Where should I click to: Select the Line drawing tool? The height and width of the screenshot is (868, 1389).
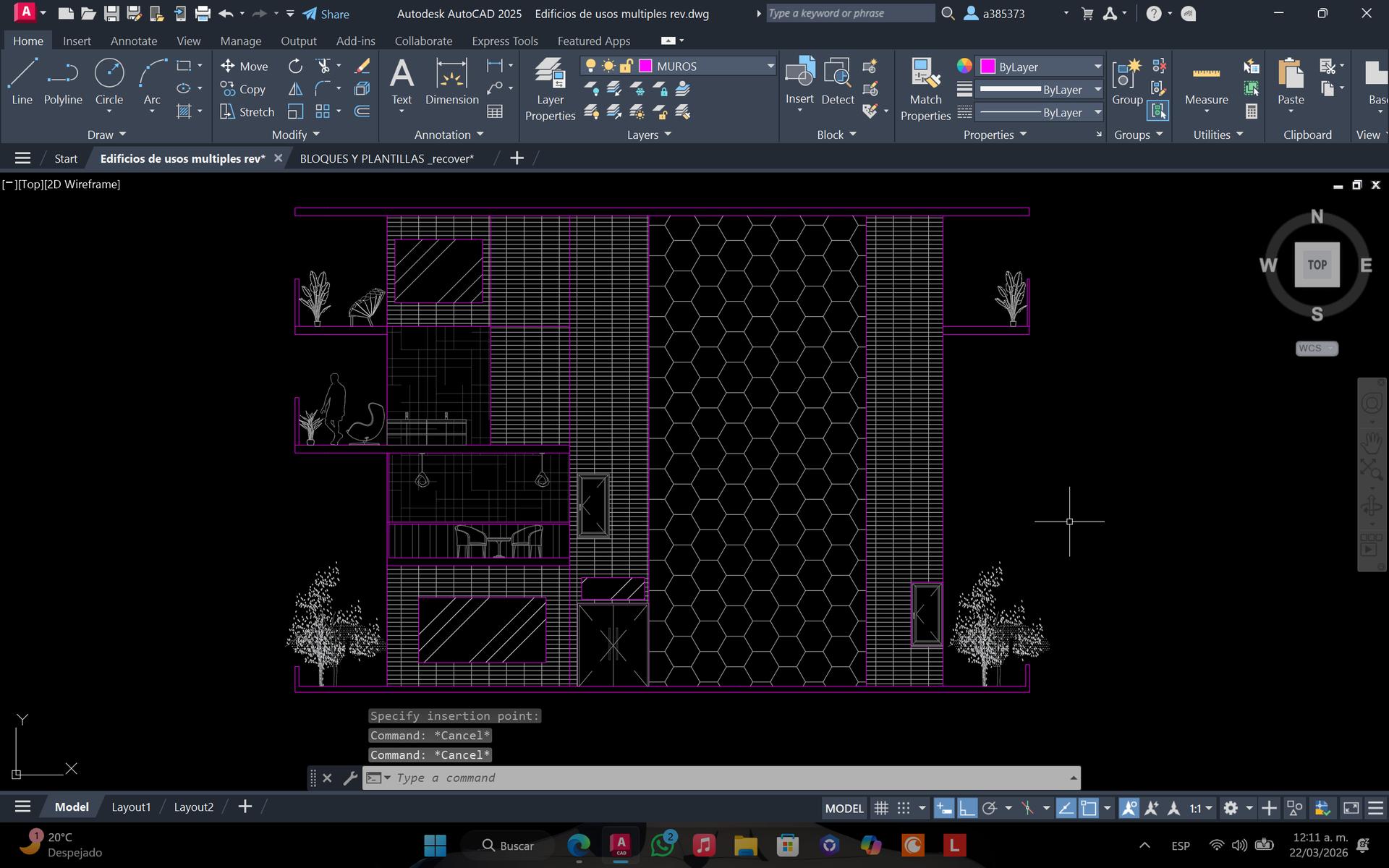click(x=22, y=81)
